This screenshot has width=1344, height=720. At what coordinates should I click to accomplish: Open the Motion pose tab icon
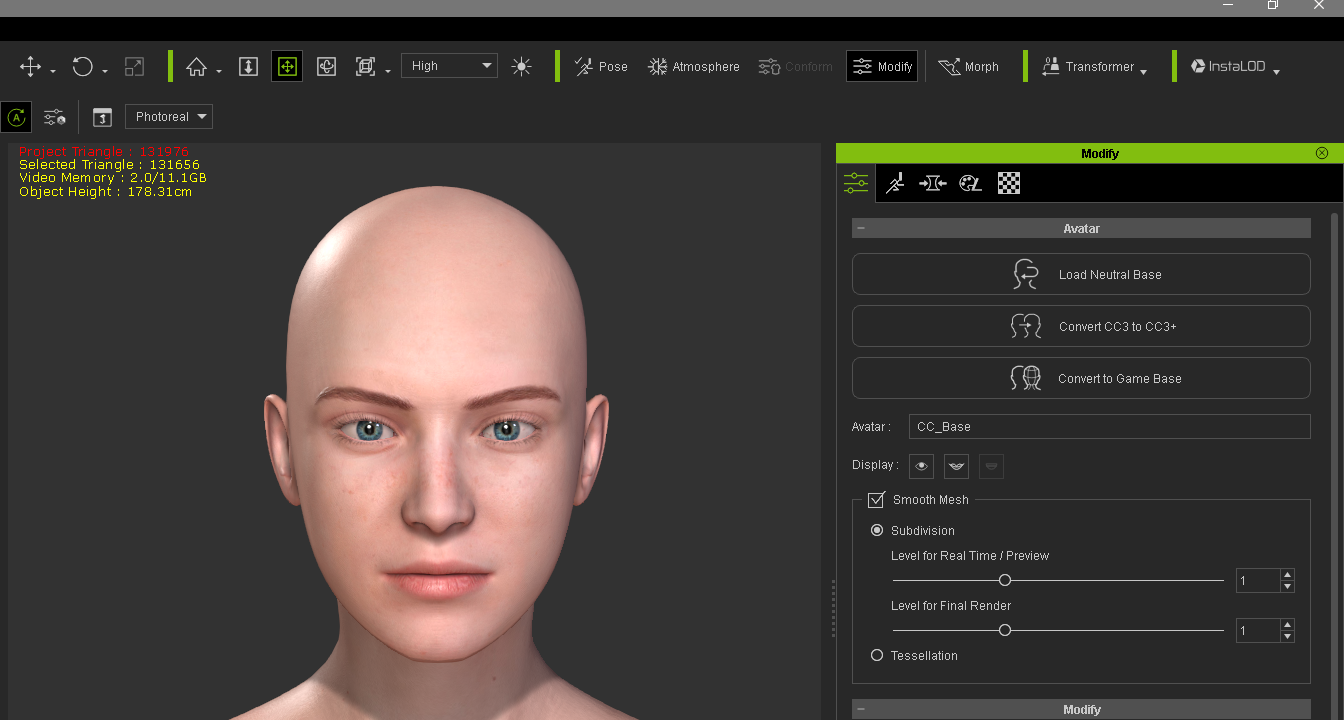[895, 183]
